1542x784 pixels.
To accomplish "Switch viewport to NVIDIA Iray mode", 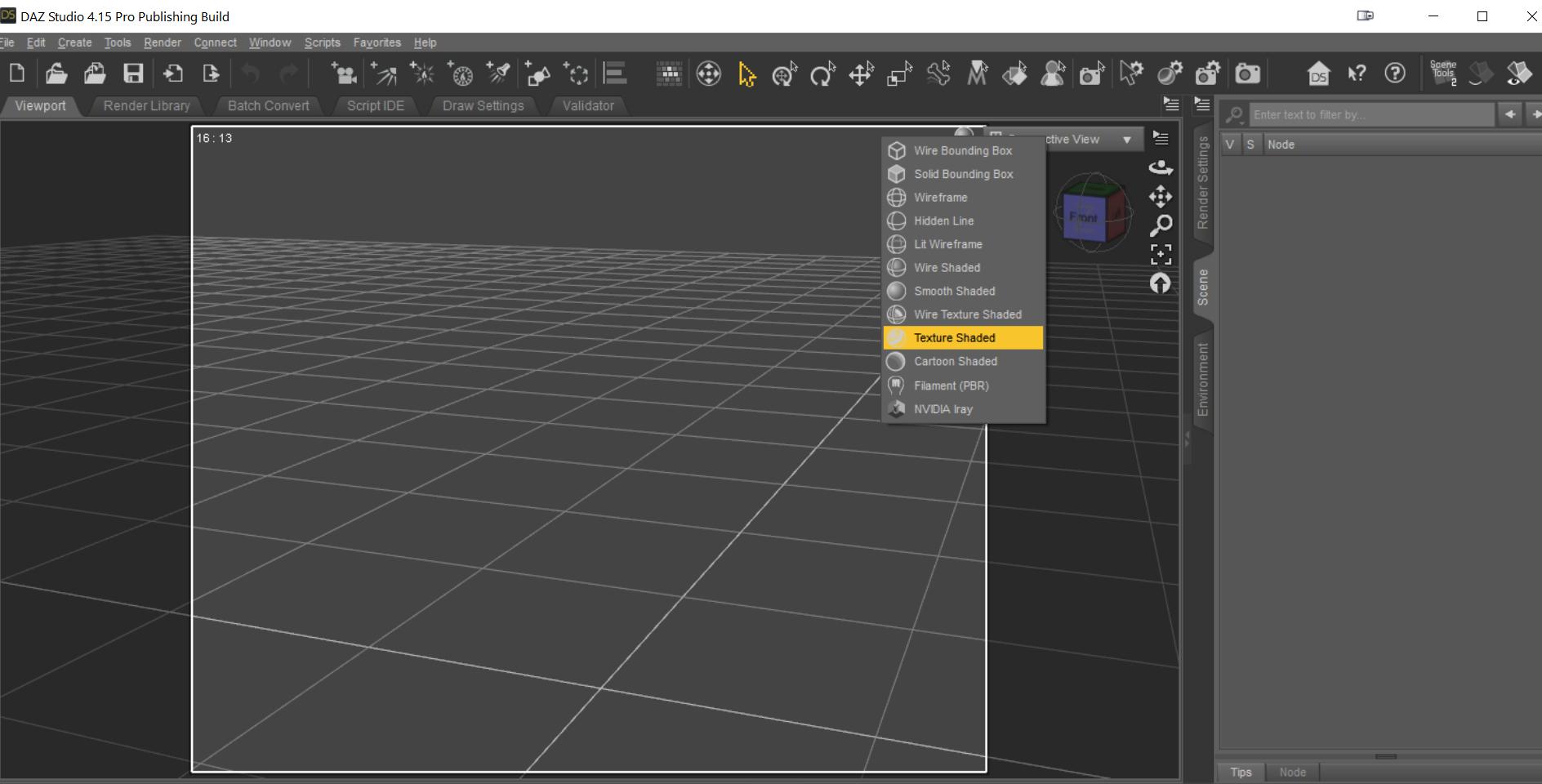I will (964, 409).
